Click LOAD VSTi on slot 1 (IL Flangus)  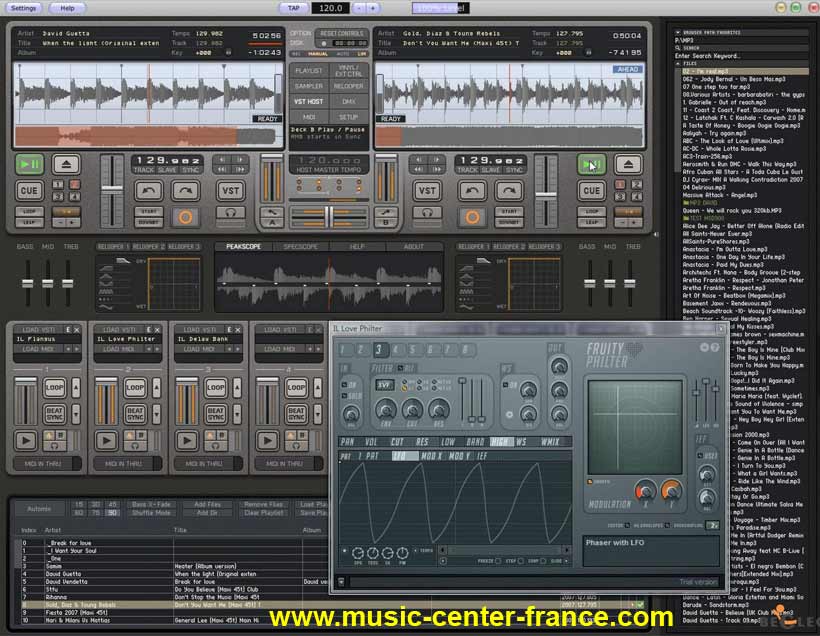coord(38,330)
